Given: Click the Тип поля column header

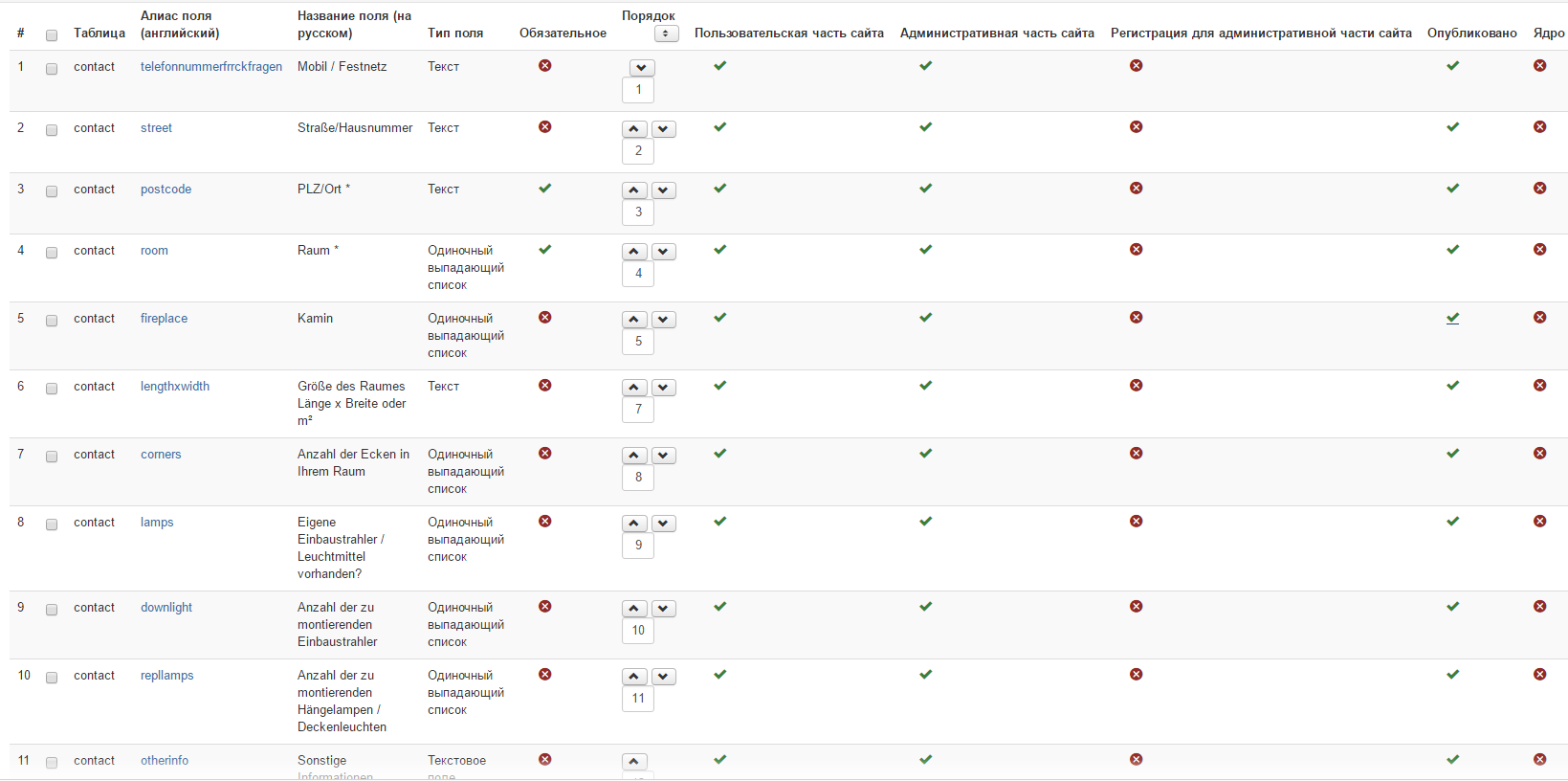Looking at the screenshot, I should pyautogui.click(x=454, y=33).
